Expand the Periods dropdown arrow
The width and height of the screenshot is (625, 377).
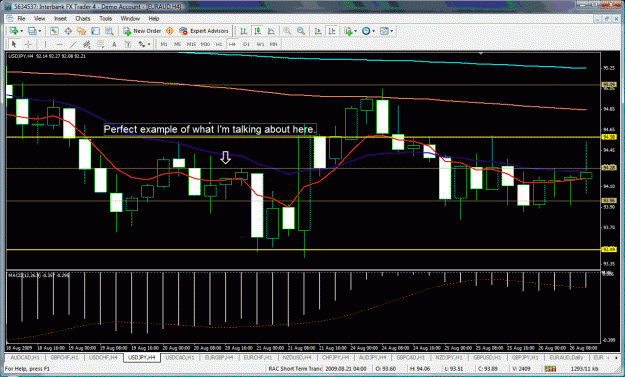[x=373, y=31]
